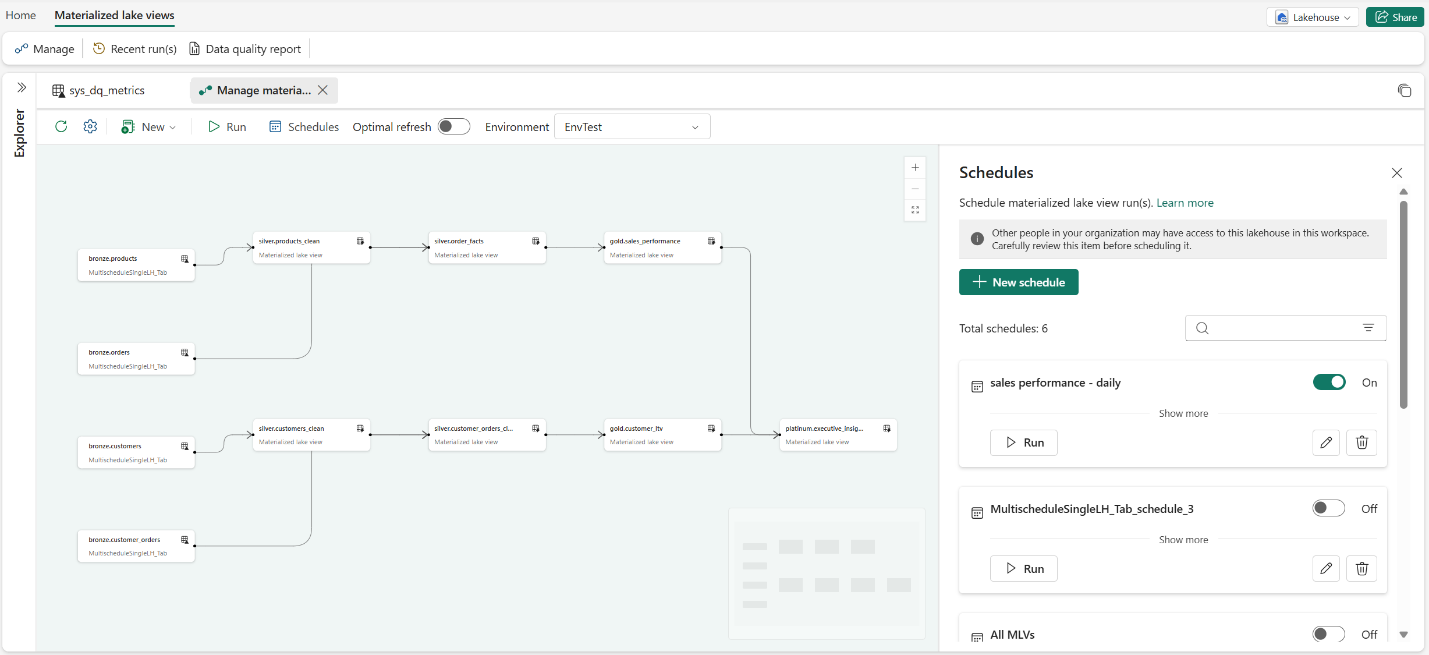
Task: Open the Learn more link about scheduling
Action: pyautogui.click(x=1185, y=202)
